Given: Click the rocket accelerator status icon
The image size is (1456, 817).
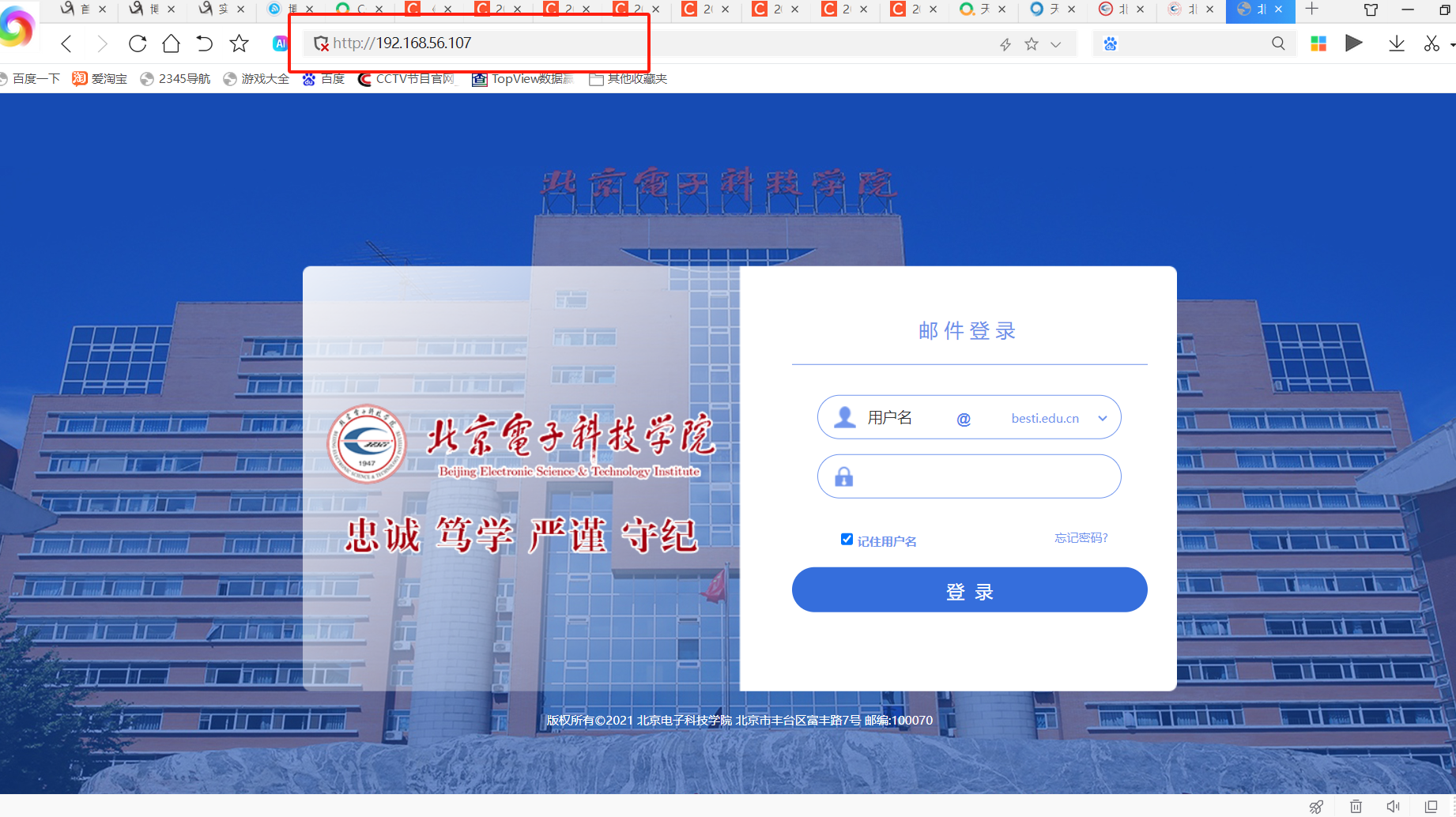Looking at the screenshot, I should [x=1316, y=807].
